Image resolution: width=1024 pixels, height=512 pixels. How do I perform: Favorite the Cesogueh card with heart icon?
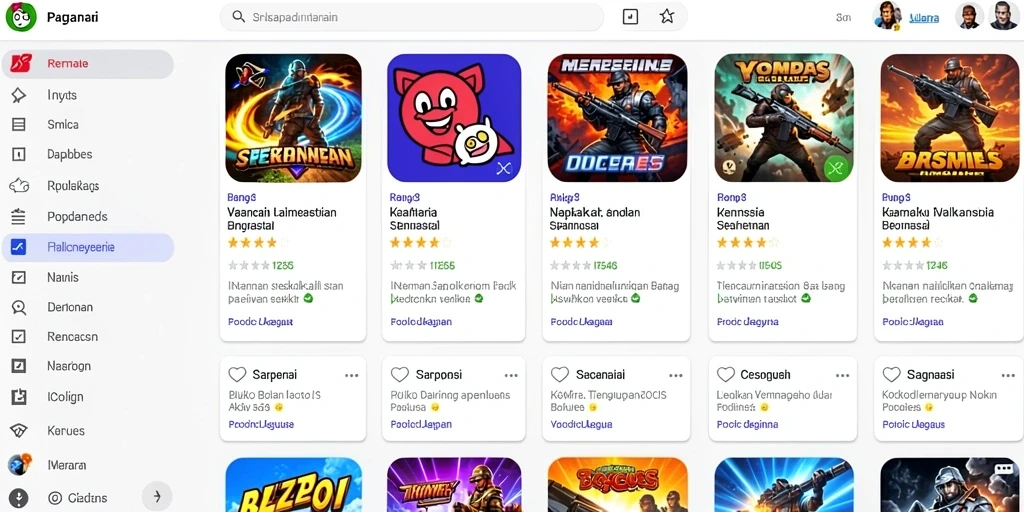click(x=726, y=375)
